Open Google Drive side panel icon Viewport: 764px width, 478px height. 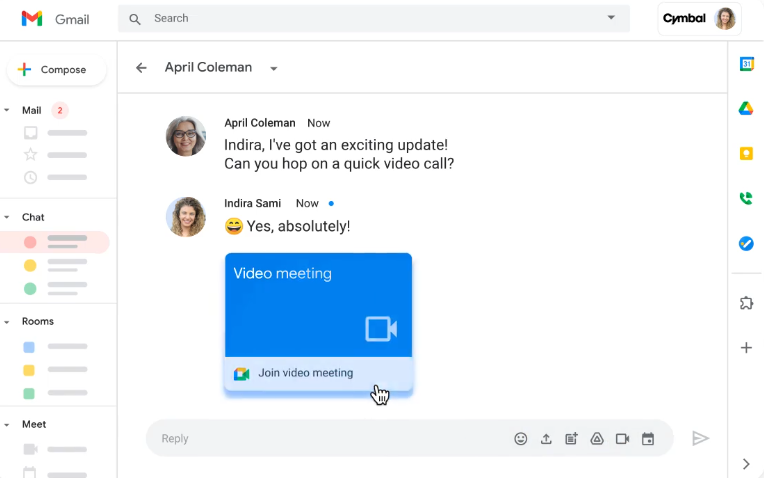click(x=746, y=108)
